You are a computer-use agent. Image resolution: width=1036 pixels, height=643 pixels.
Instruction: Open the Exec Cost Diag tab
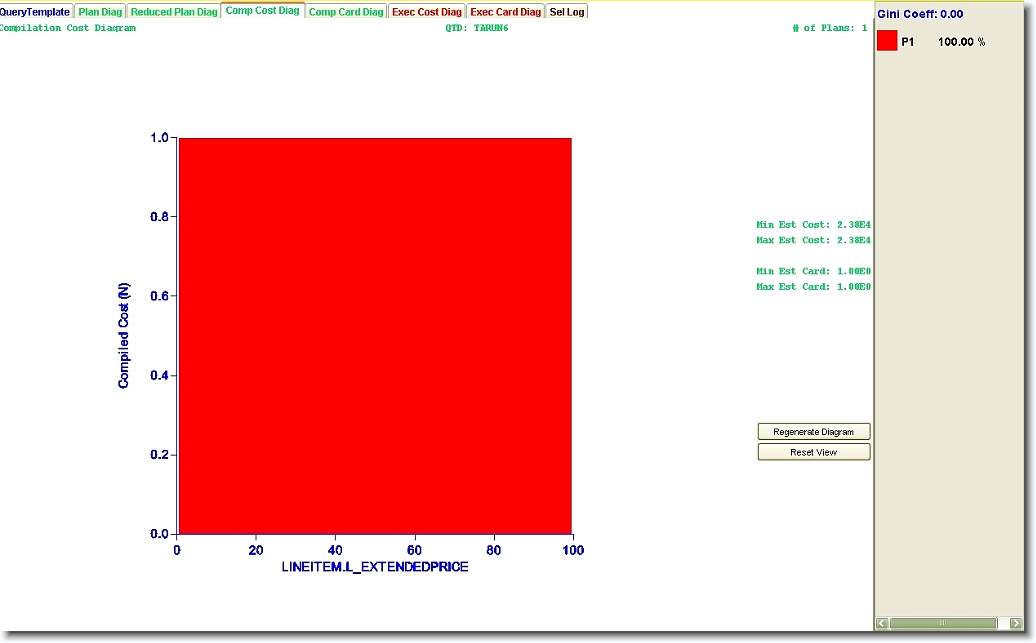(x=427, y=12)
